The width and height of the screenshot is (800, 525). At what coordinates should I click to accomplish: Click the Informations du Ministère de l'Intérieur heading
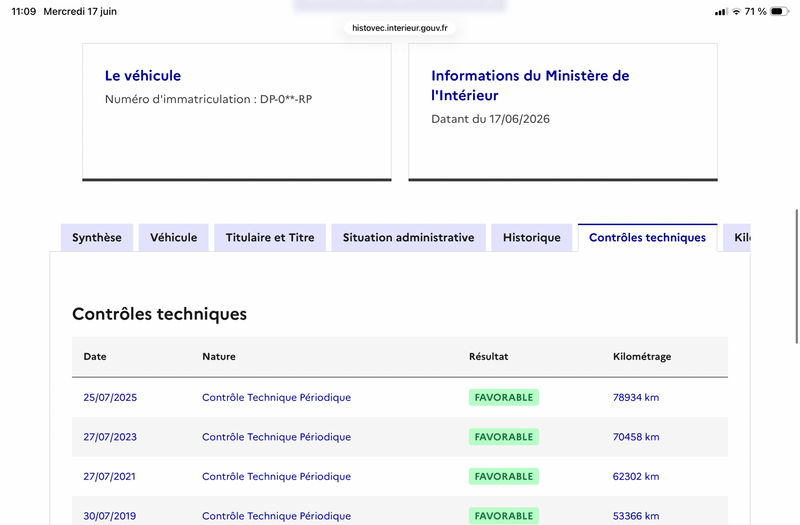[x=530, y=85]
